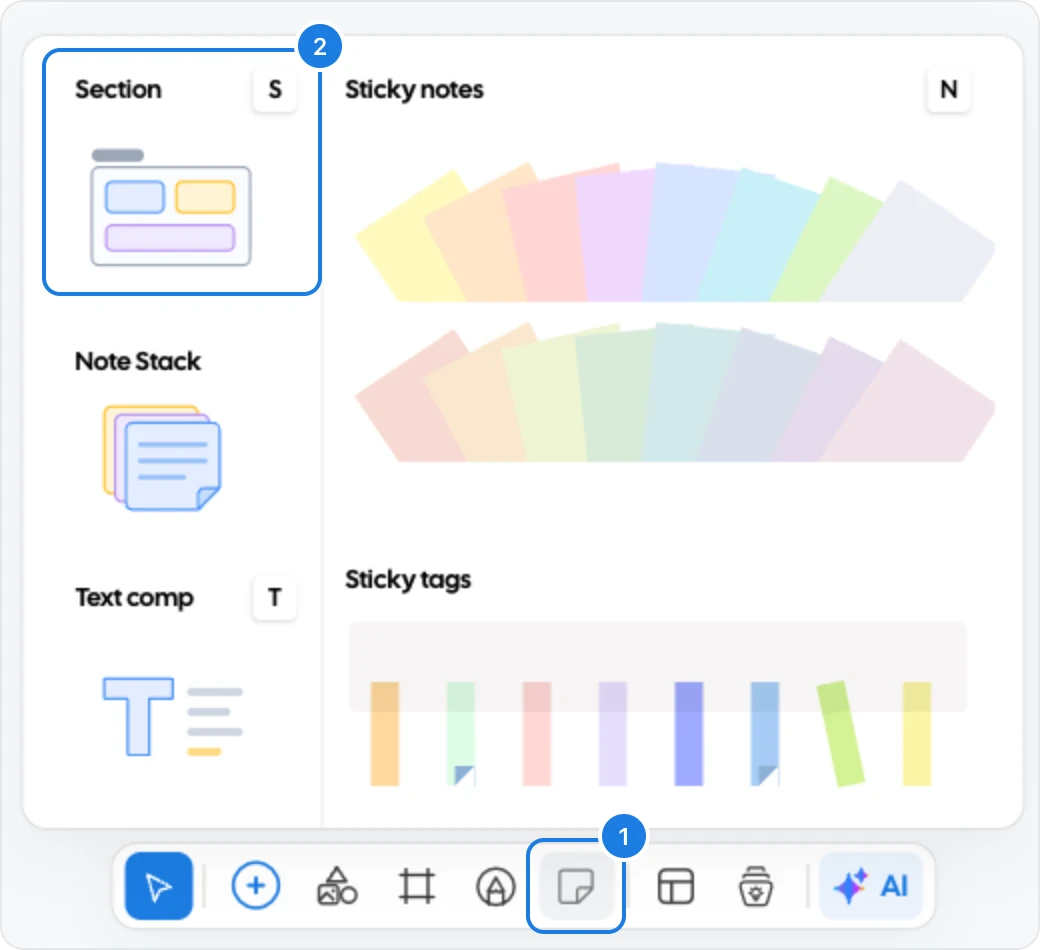
Task: Open the AI assistant button
Action: point(870,886)
